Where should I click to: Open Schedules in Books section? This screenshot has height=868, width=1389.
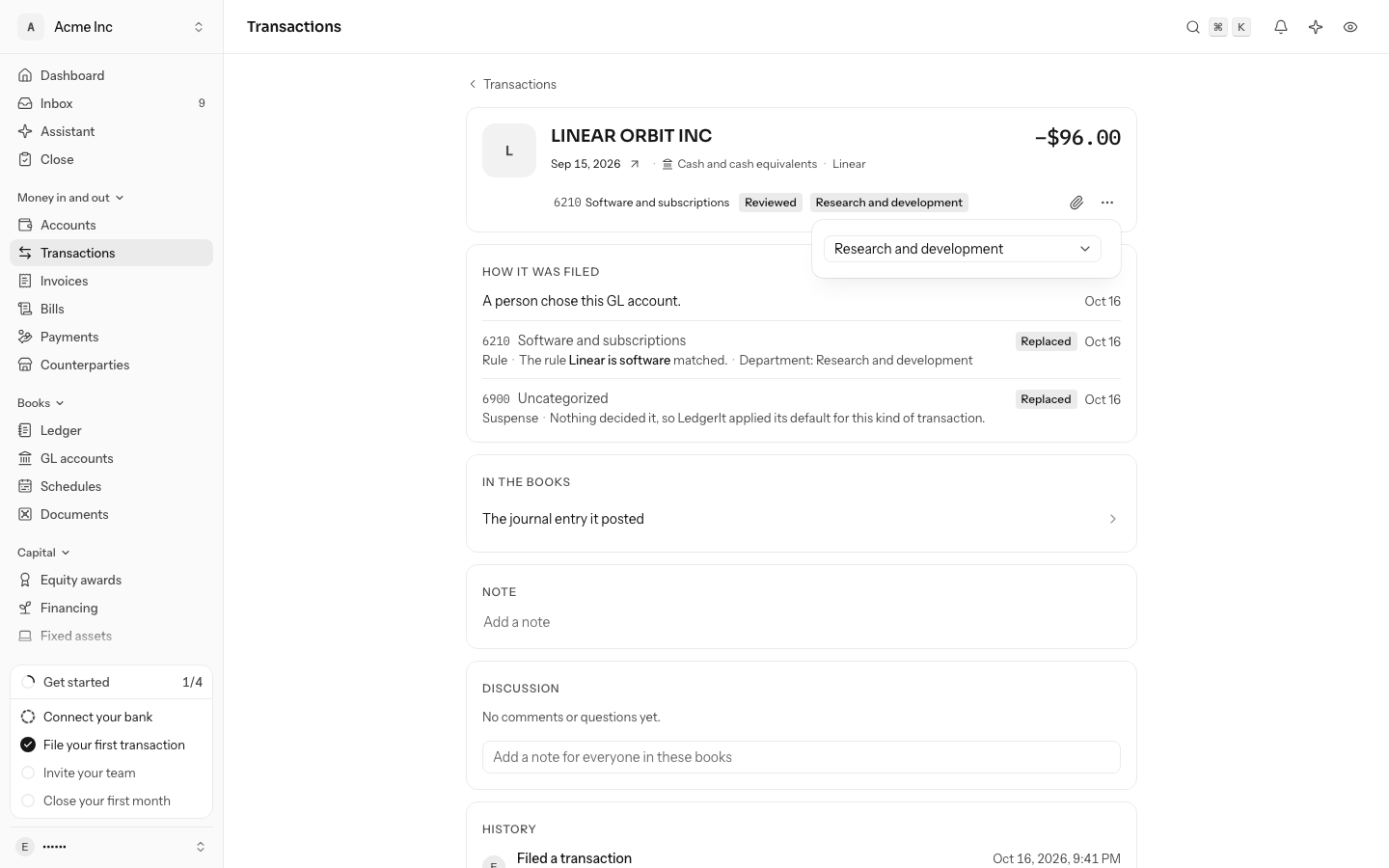point(111,486)
